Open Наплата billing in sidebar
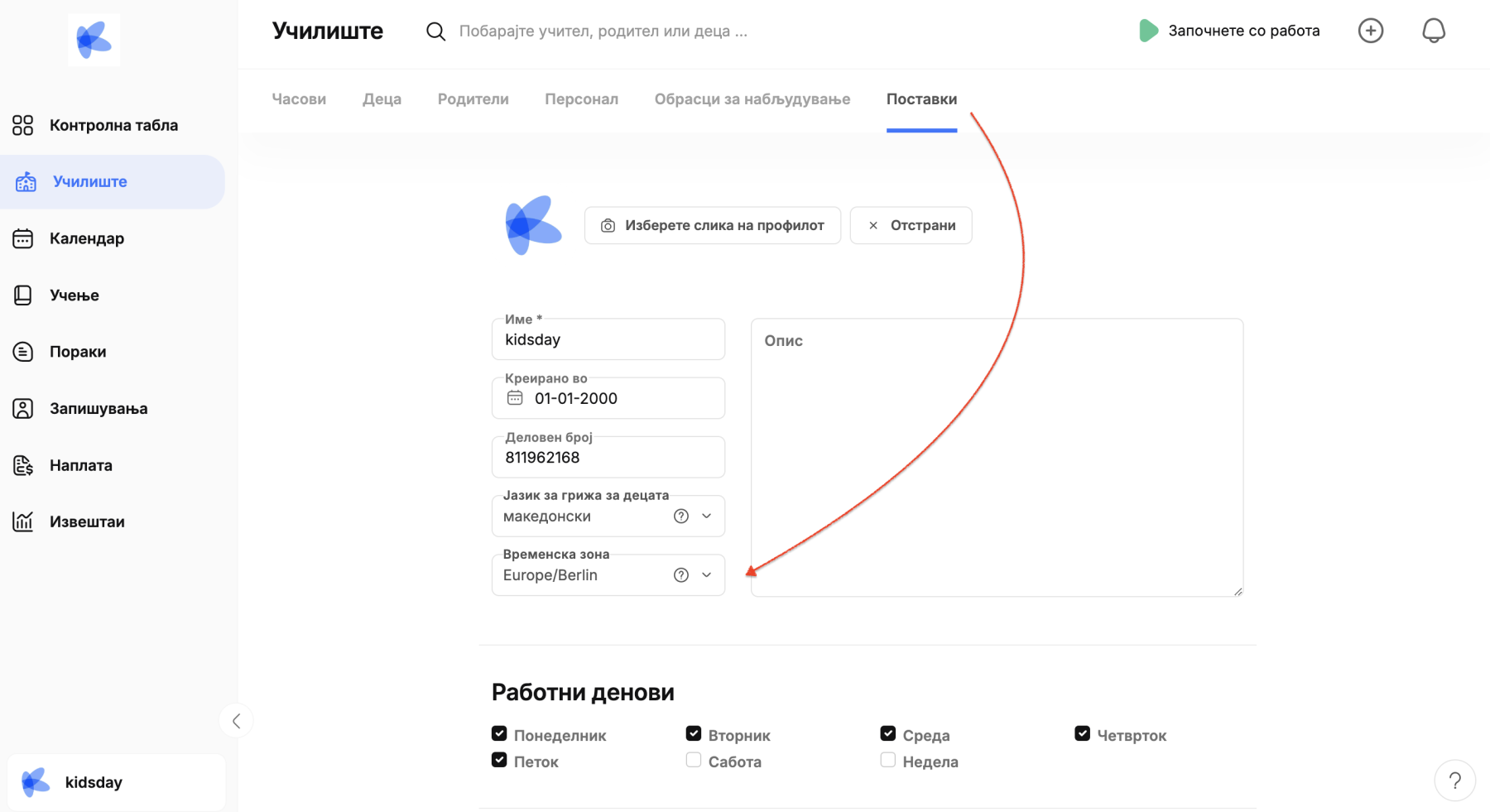 tap(80, 465)
